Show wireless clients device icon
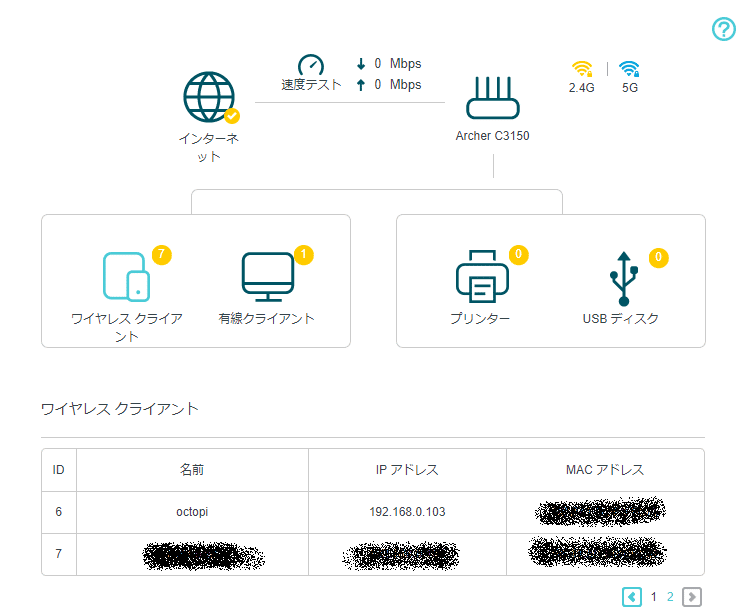 tap(126, 277)
